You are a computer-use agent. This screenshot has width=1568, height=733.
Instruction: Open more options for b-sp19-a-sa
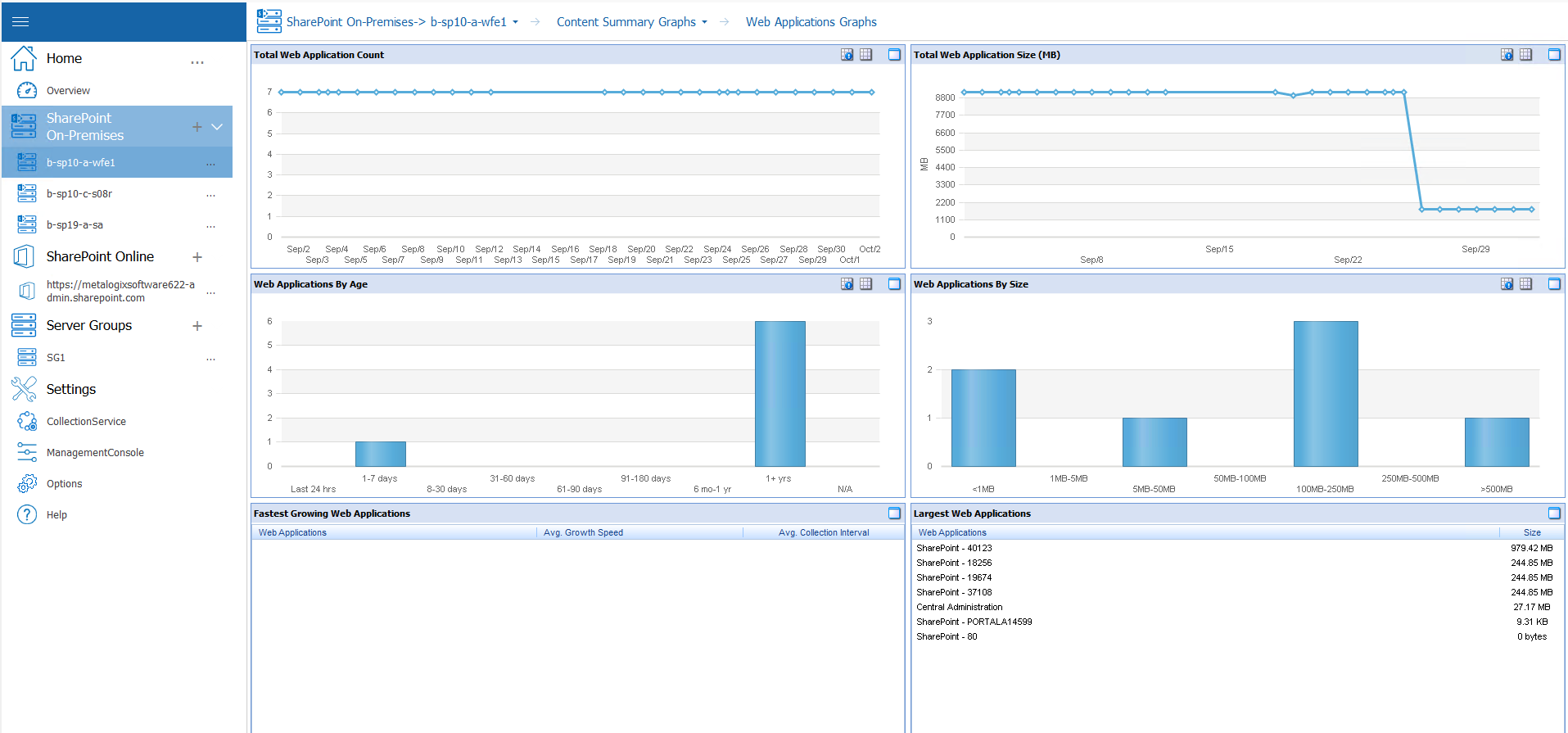[x=210, y=226]
